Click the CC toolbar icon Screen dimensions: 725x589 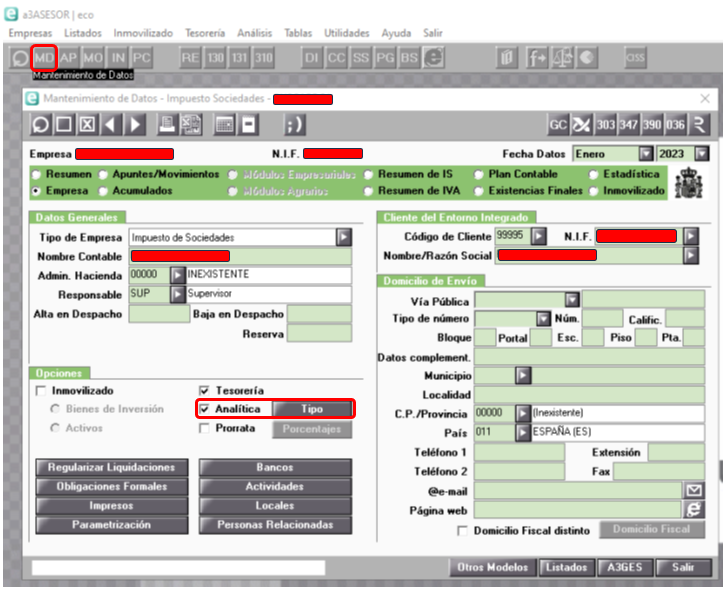[336, 58]
